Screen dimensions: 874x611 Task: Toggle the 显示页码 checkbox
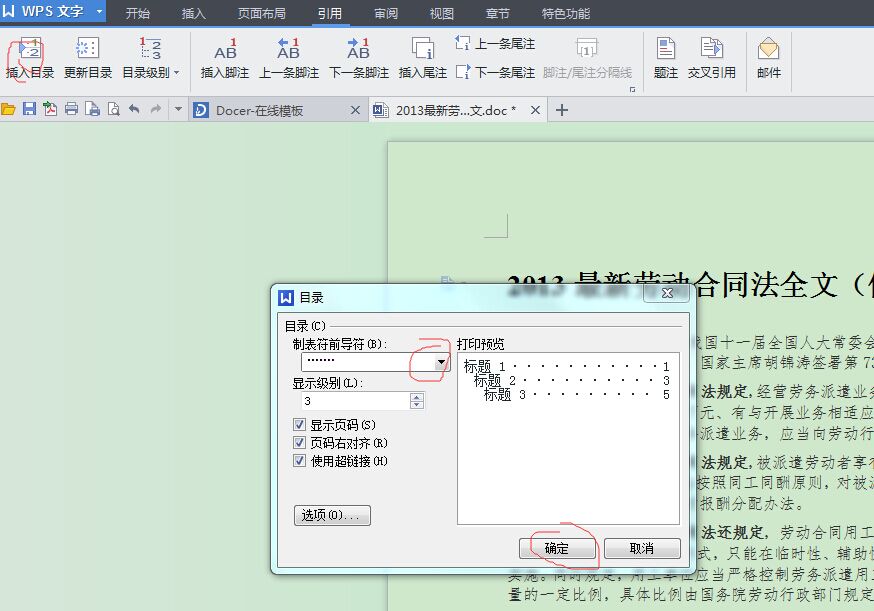(300, 425)
